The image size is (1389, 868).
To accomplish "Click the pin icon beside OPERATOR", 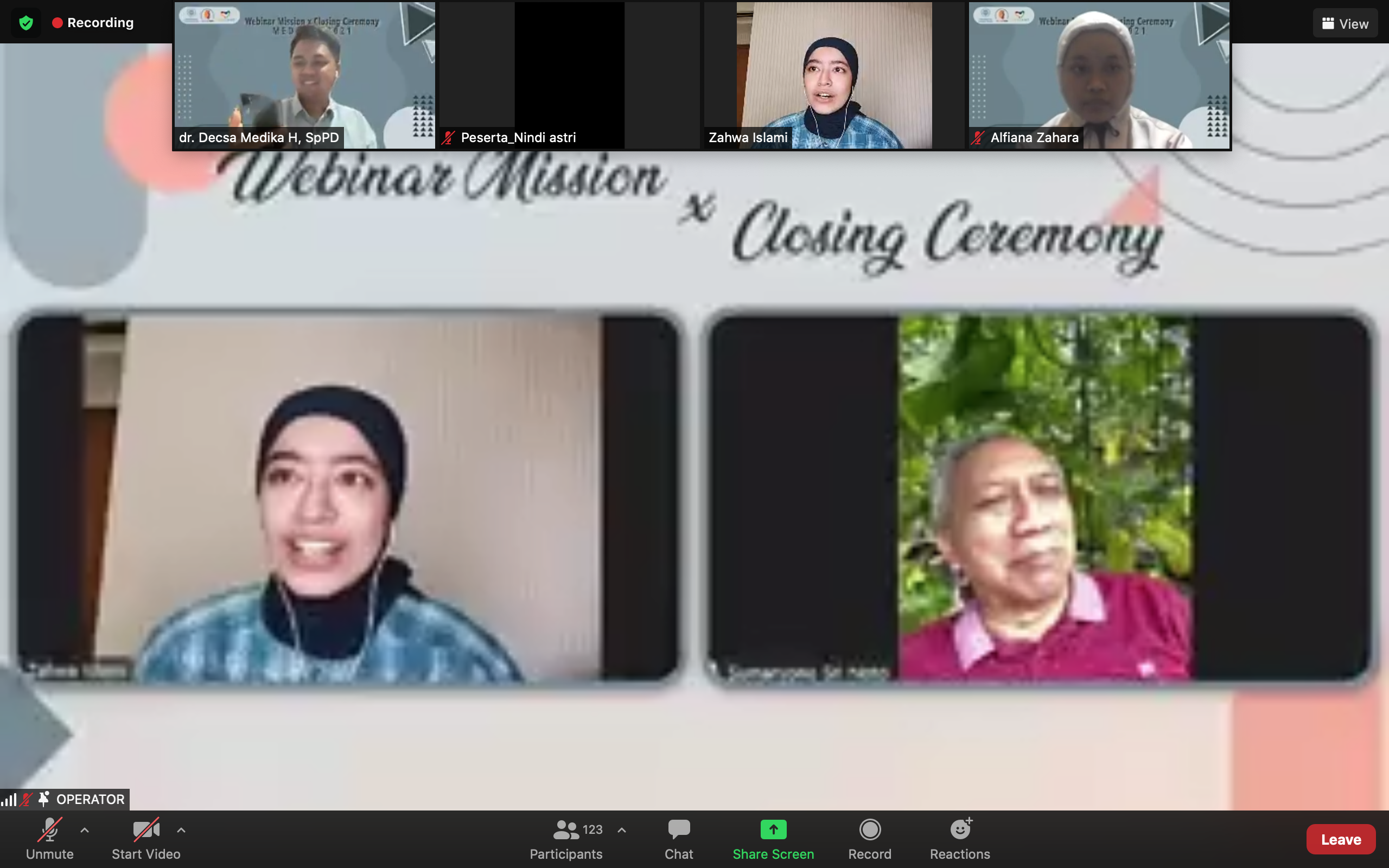I will (43, 799).
